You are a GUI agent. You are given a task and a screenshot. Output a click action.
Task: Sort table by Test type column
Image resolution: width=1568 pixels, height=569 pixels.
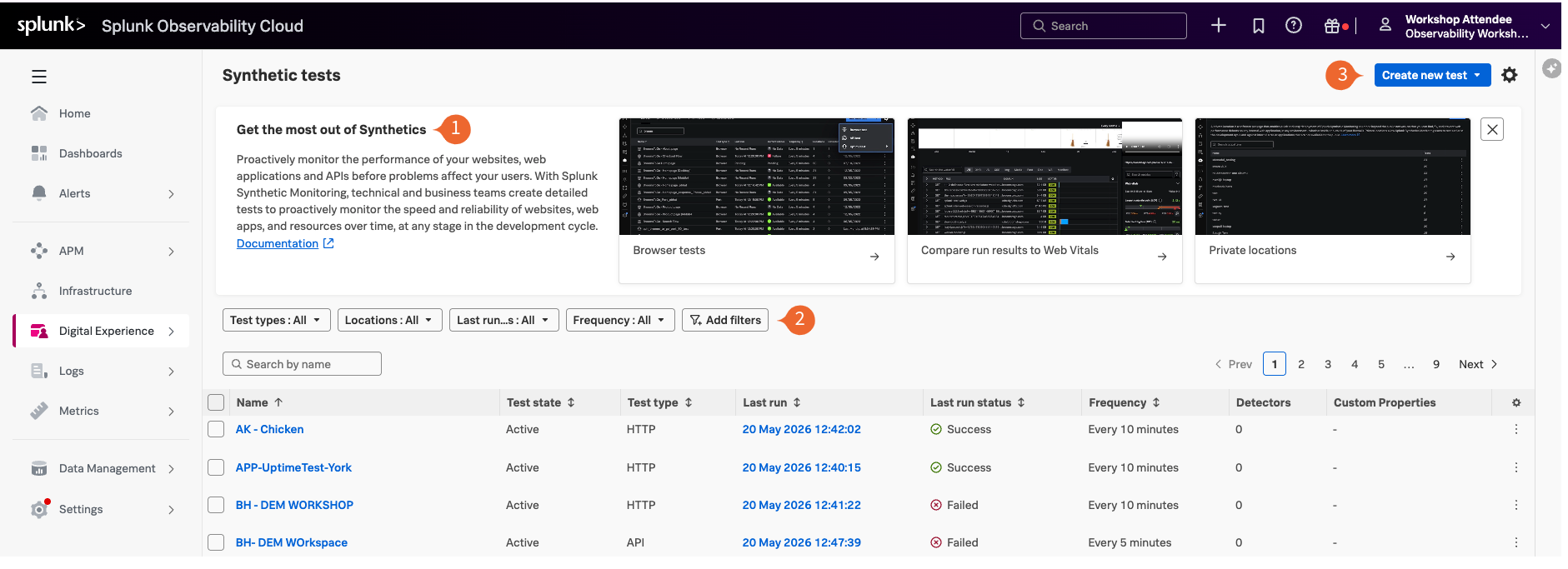tap(660, 402)
